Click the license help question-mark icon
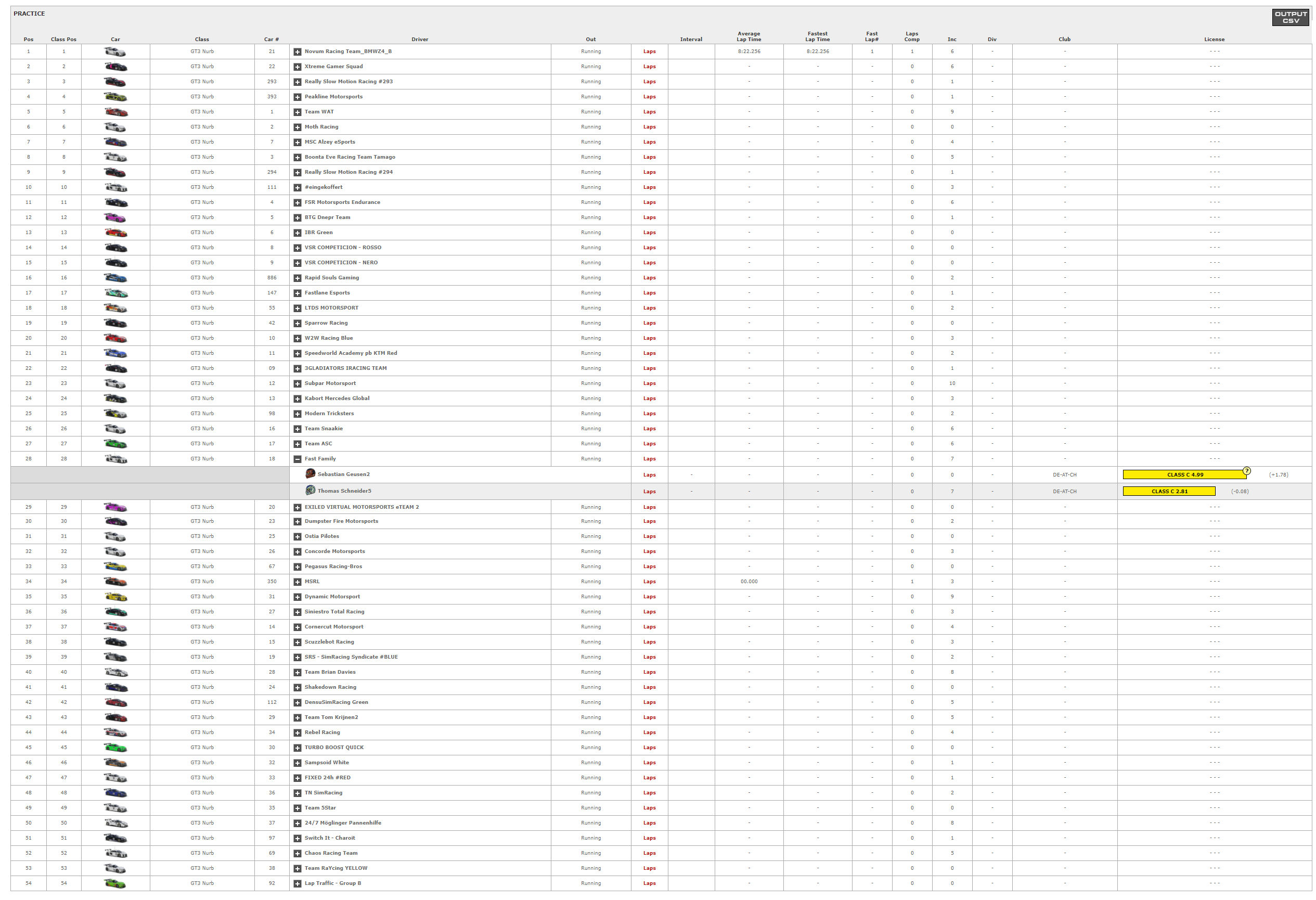 1246,471
